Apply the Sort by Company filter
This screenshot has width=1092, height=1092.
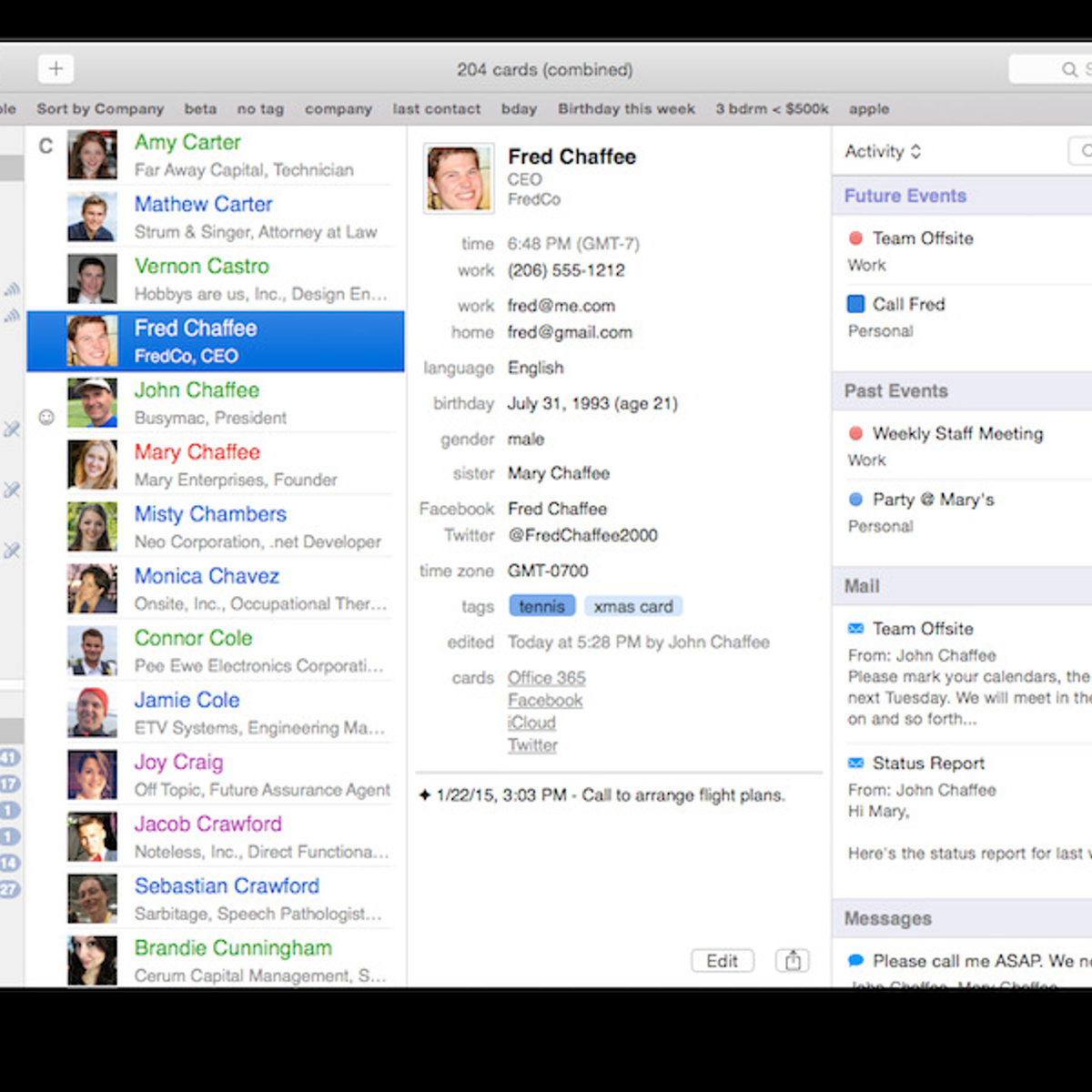click(100, 109)
